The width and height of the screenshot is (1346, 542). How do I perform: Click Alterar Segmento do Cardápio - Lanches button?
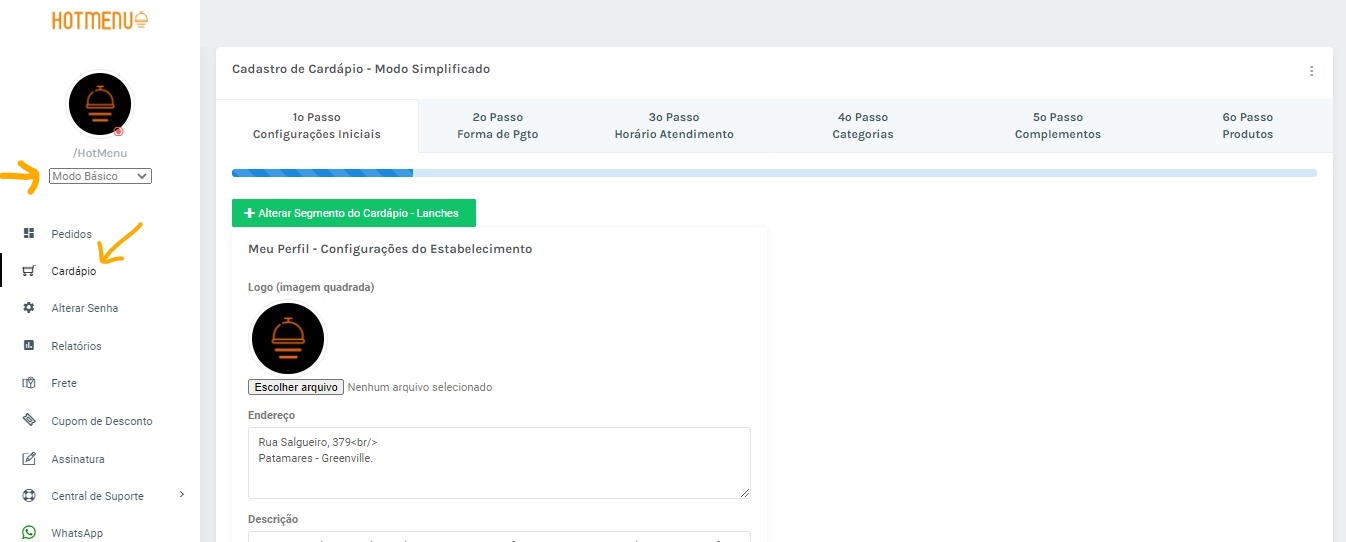pyautogui.click(x=354, y=213)
